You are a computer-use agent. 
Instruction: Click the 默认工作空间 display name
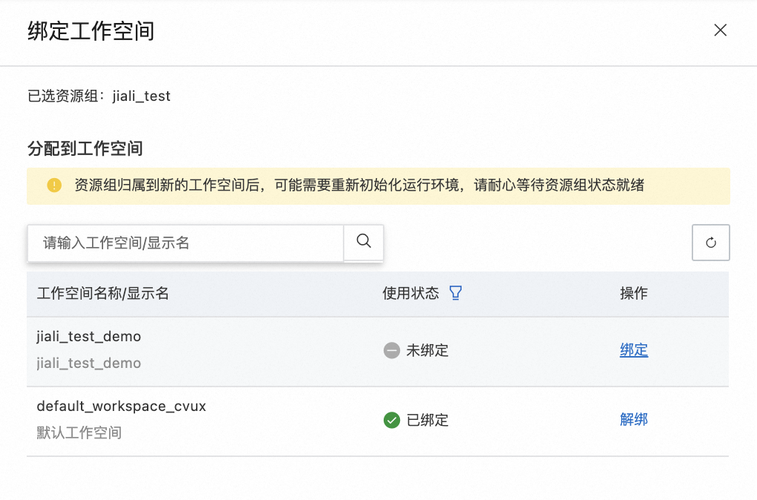pyautogui.click(x=79, y=433)
